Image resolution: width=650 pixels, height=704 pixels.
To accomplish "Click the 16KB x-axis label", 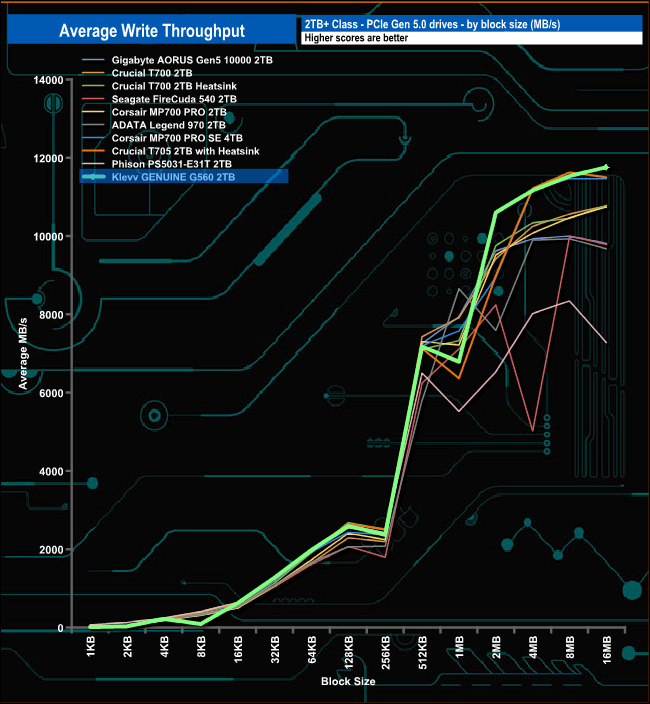I will coord(238,649).
